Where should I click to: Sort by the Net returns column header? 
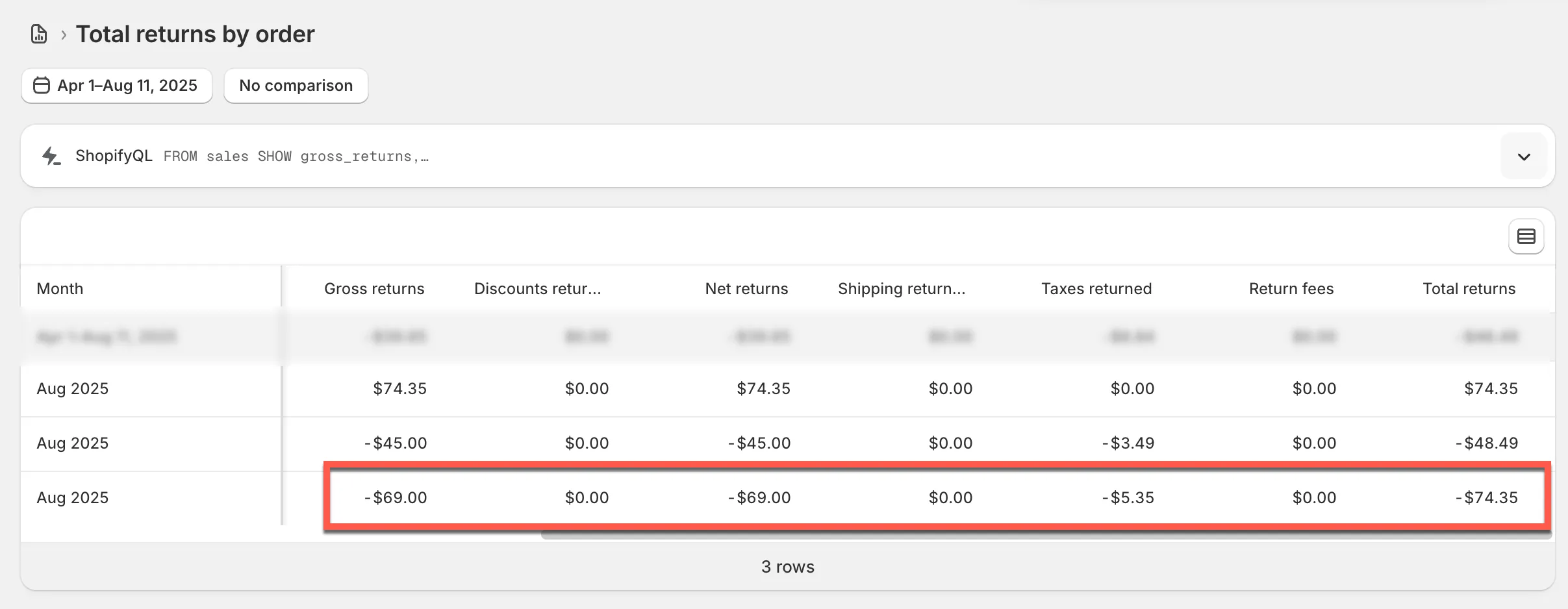coord(746,288)
